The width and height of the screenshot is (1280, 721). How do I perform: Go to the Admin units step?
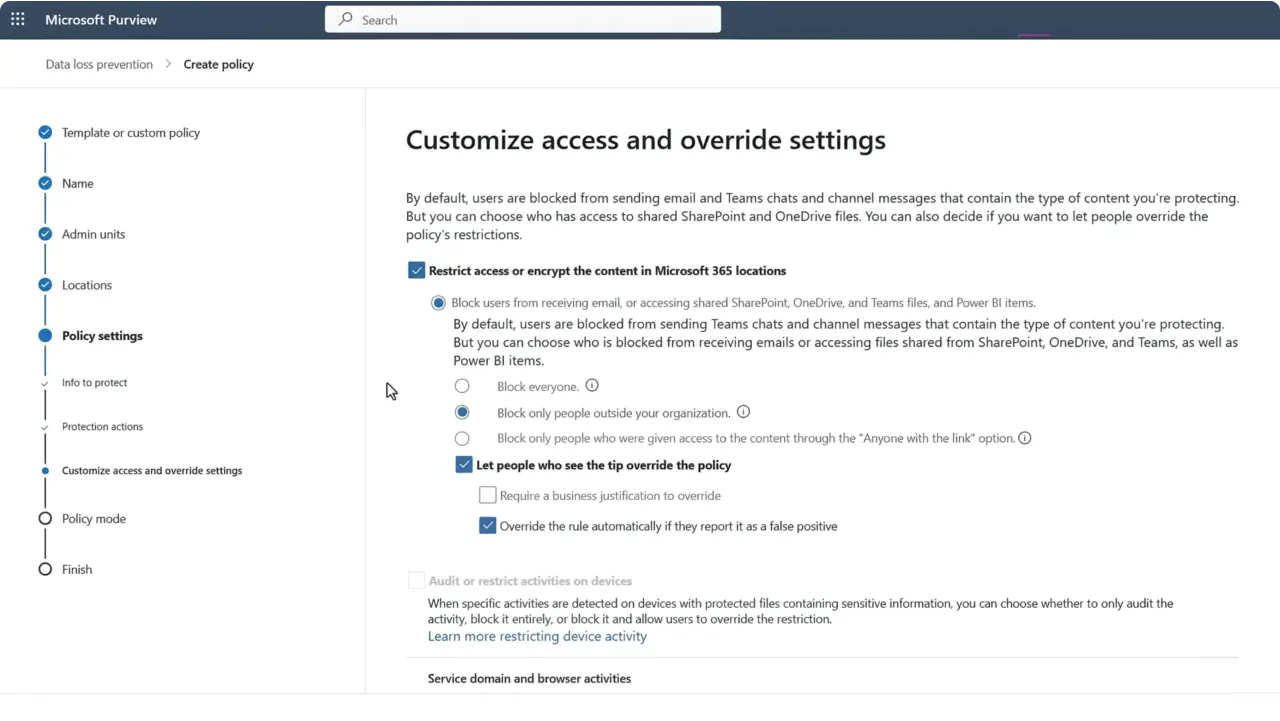point(93,234)
